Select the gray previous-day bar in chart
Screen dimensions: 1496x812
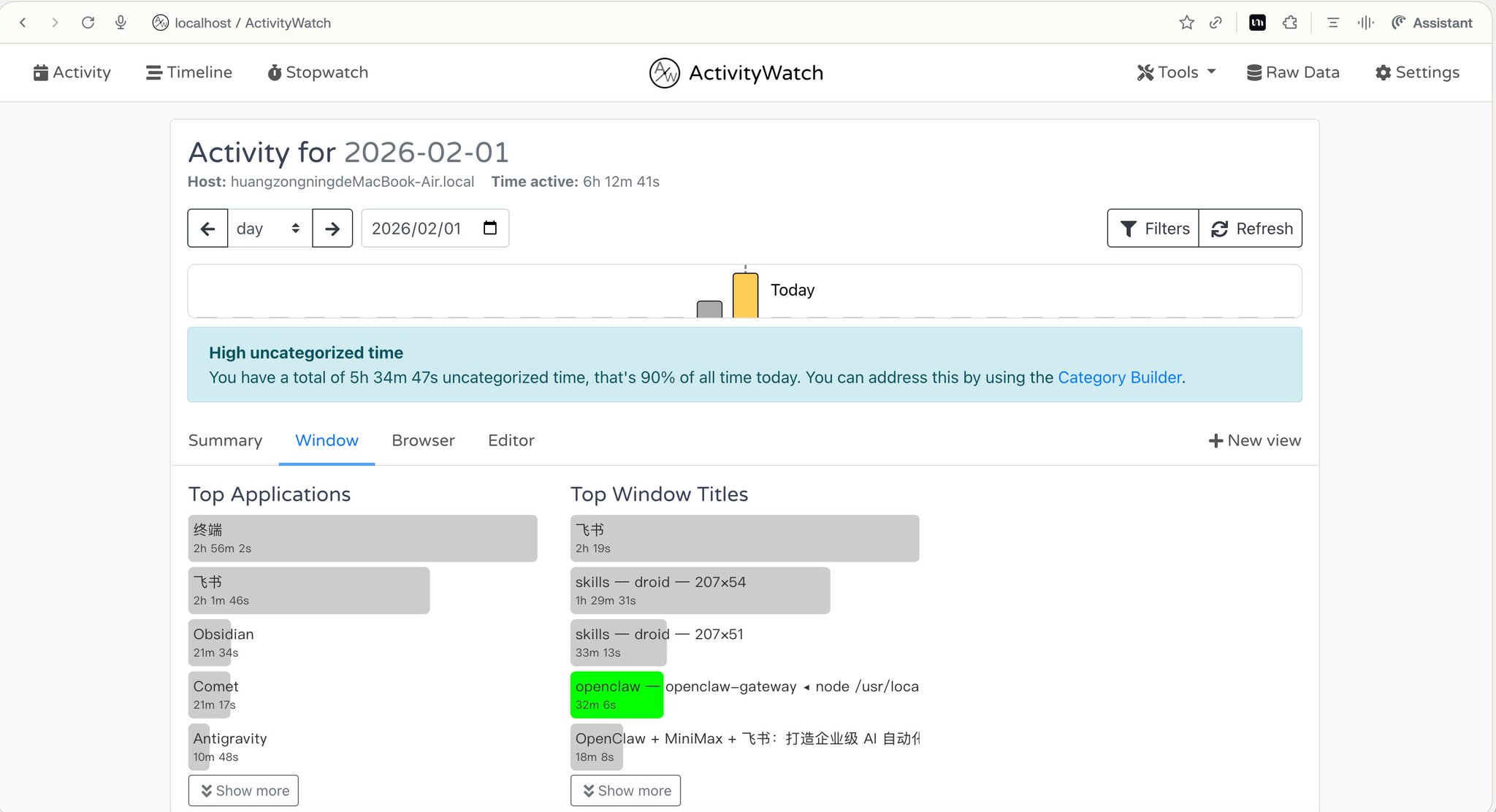[x=709, y=309]
